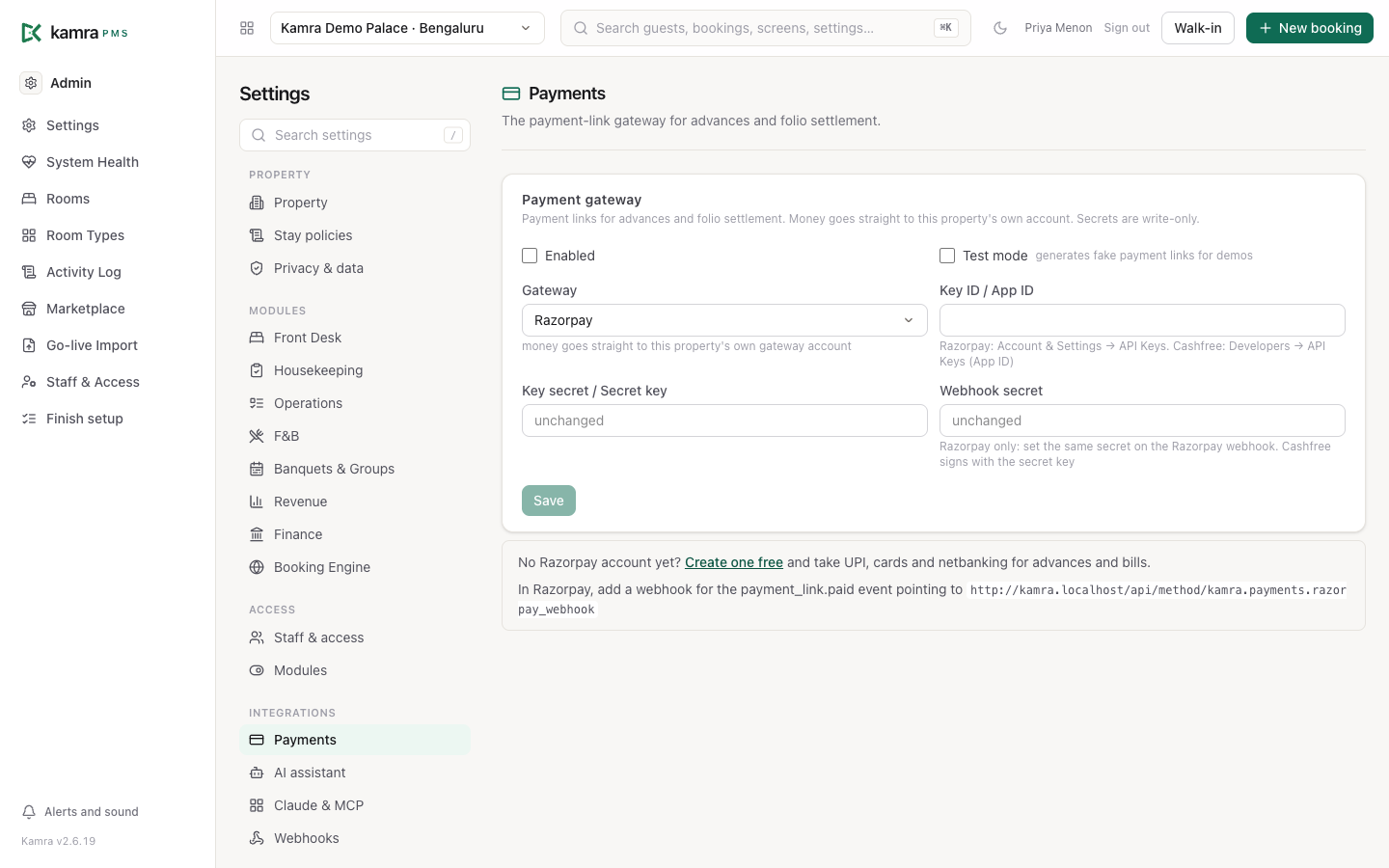Enable the payment gateway checkbox
The width and height of the screenshot is (1389, 868).
coord(530,256)
